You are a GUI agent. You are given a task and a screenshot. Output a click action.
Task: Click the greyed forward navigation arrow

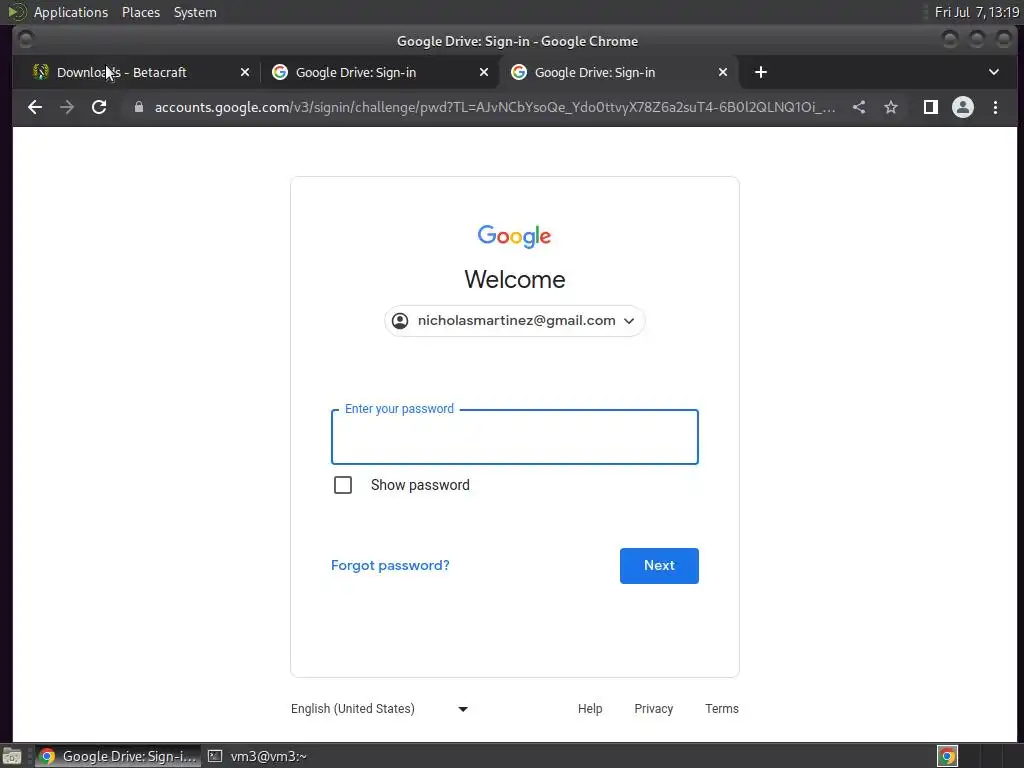point(67,107)
